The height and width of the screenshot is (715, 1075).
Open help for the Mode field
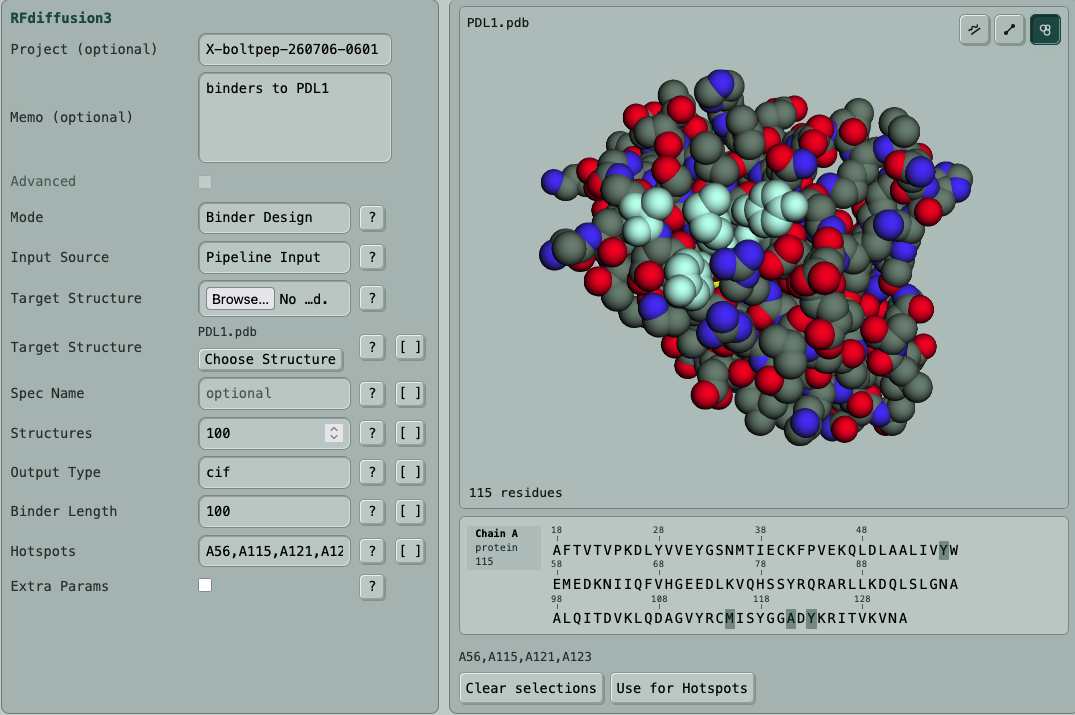click(x=372, y=217)
